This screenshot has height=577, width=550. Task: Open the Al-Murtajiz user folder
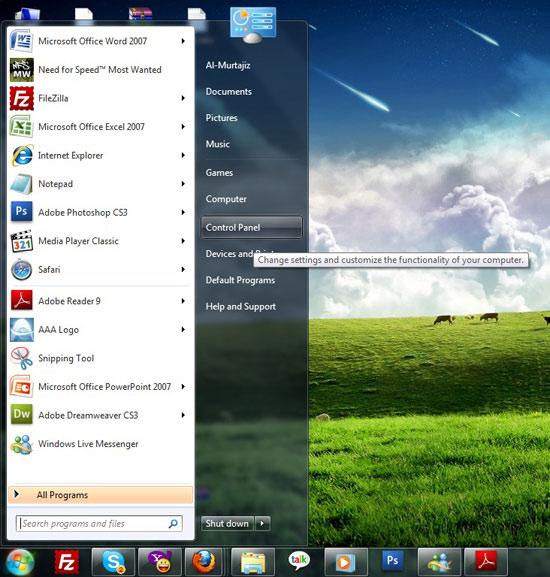[x=228, y=65]
